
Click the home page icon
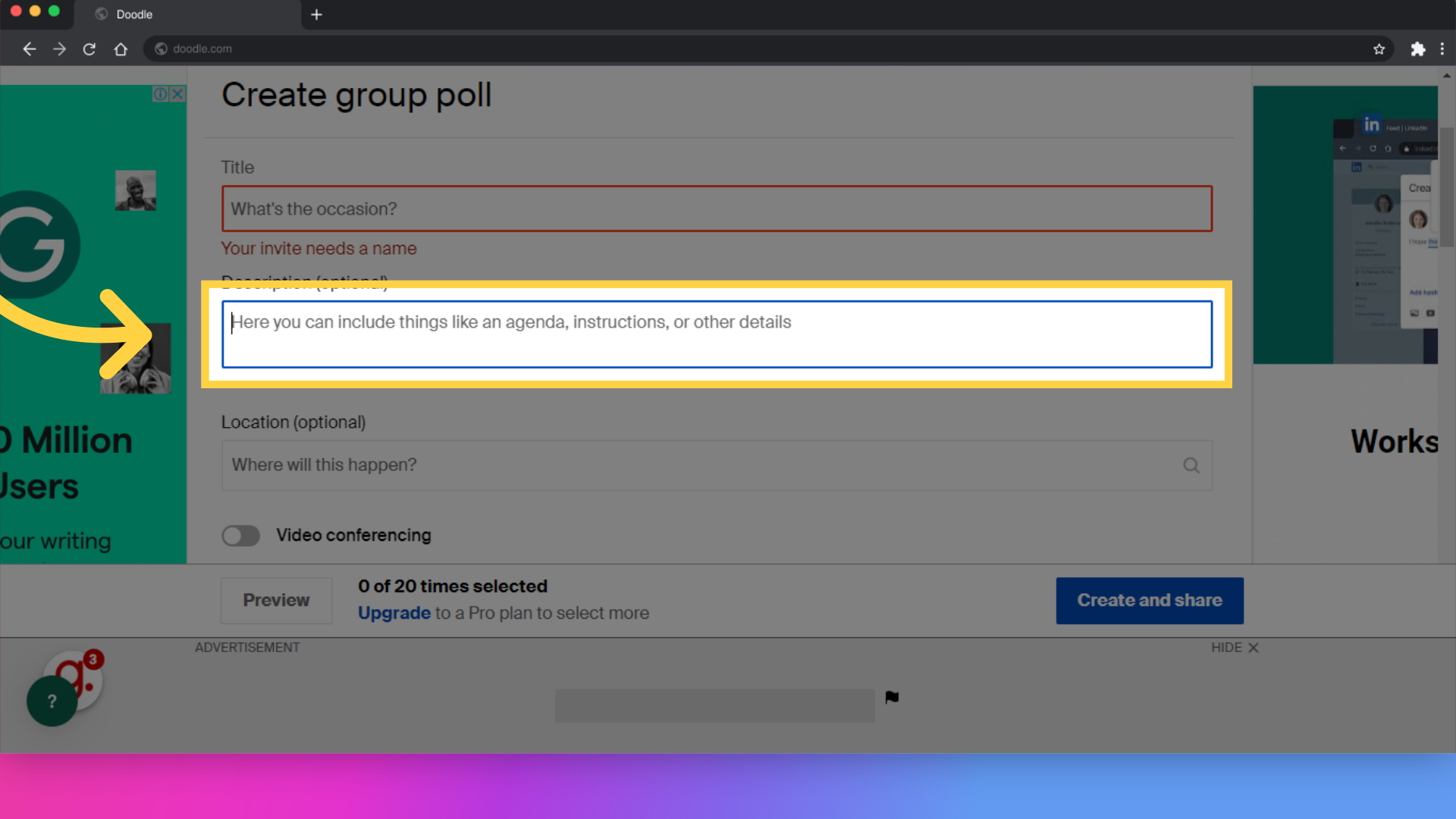tap(120, 48)
